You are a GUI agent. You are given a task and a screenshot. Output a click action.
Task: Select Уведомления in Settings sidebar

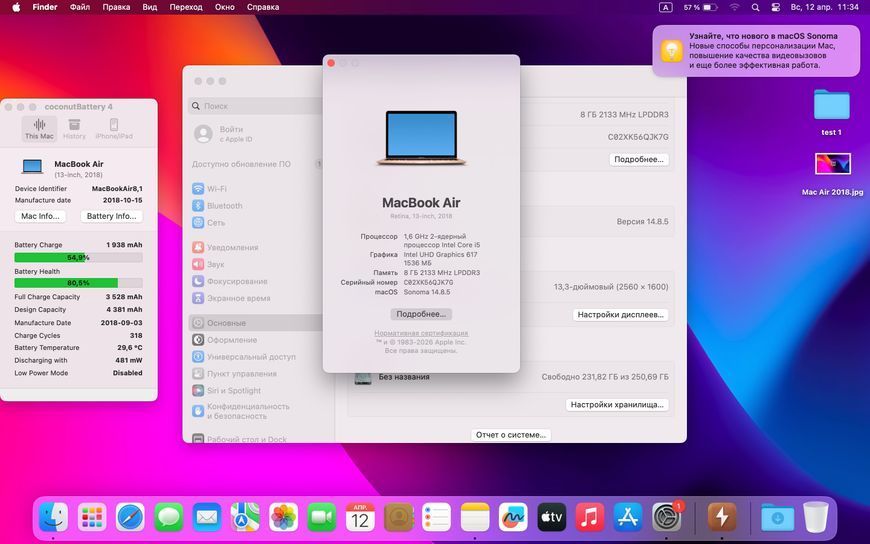pyautogui.click(x=255, y=248)
